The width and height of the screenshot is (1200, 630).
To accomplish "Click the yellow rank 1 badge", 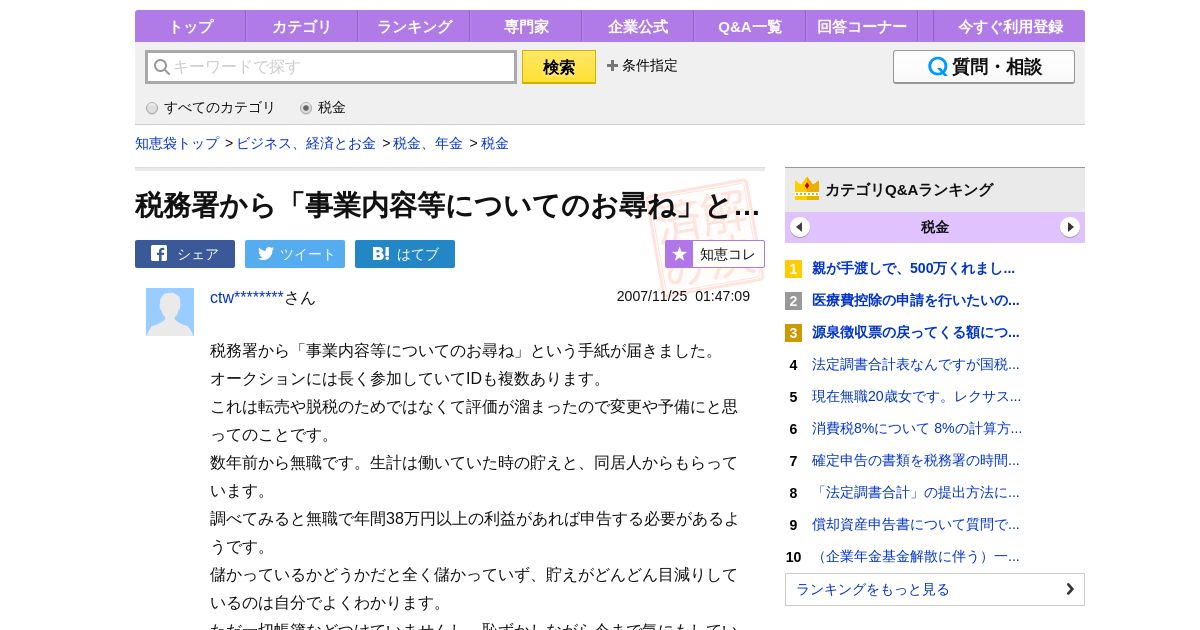I will pyautogui.click(x=793, y=269).
